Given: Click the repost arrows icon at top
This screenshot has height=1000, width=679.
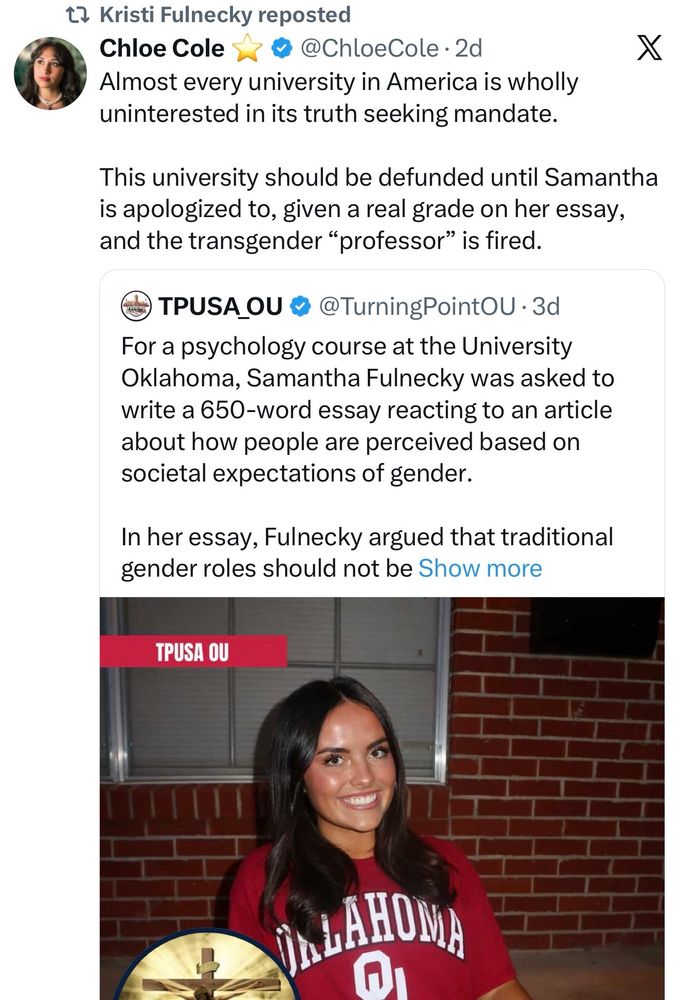Looking at the screenshot, I should (76, 15).
